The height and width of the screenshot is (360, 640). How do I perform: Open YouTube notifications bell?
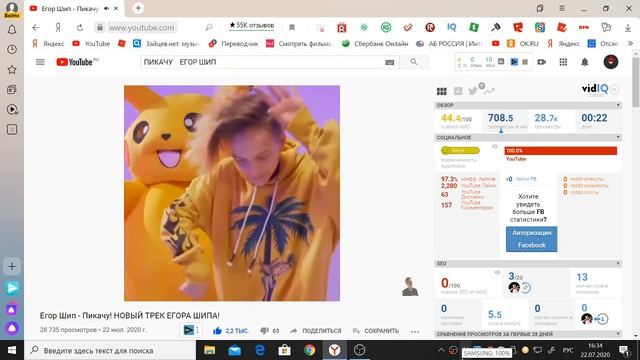tap(585, 62)
